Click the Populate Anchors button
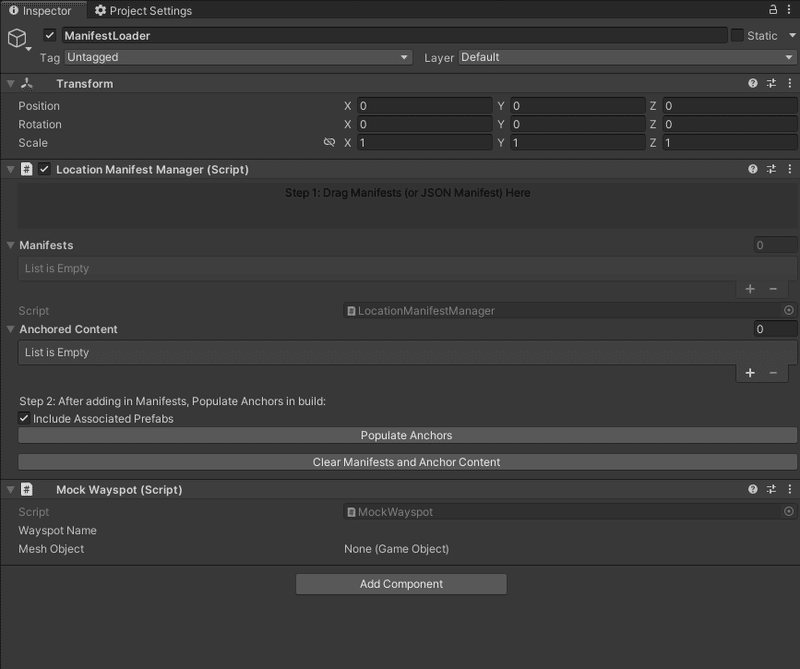Screen dimensions: 800x669 click(407, 435)
